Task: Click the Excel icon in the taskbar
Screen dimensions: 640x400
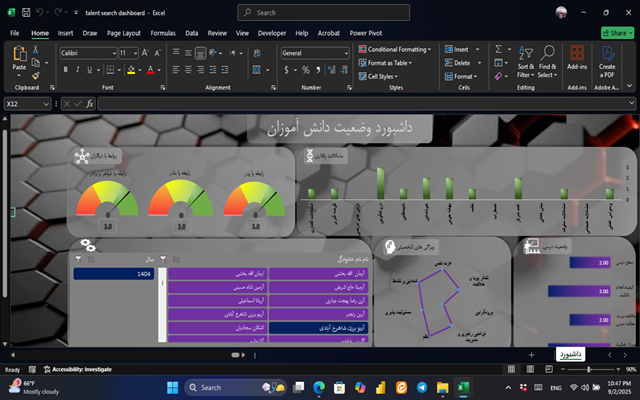Action: [x=464, y=387]
